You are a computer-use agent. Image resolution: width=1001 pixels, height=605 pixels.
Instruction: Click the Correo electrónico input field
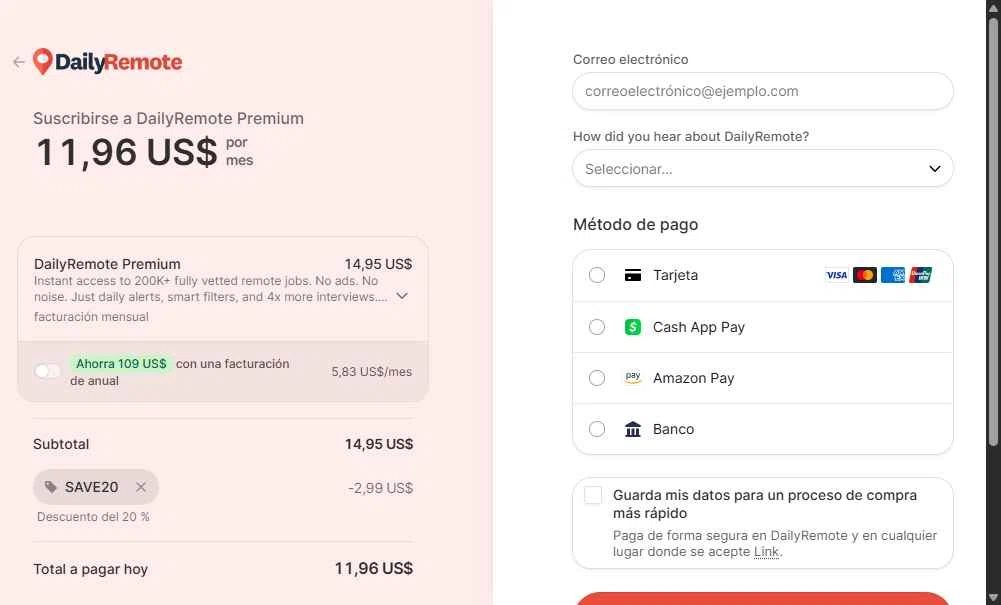click(x=763, y=91)
